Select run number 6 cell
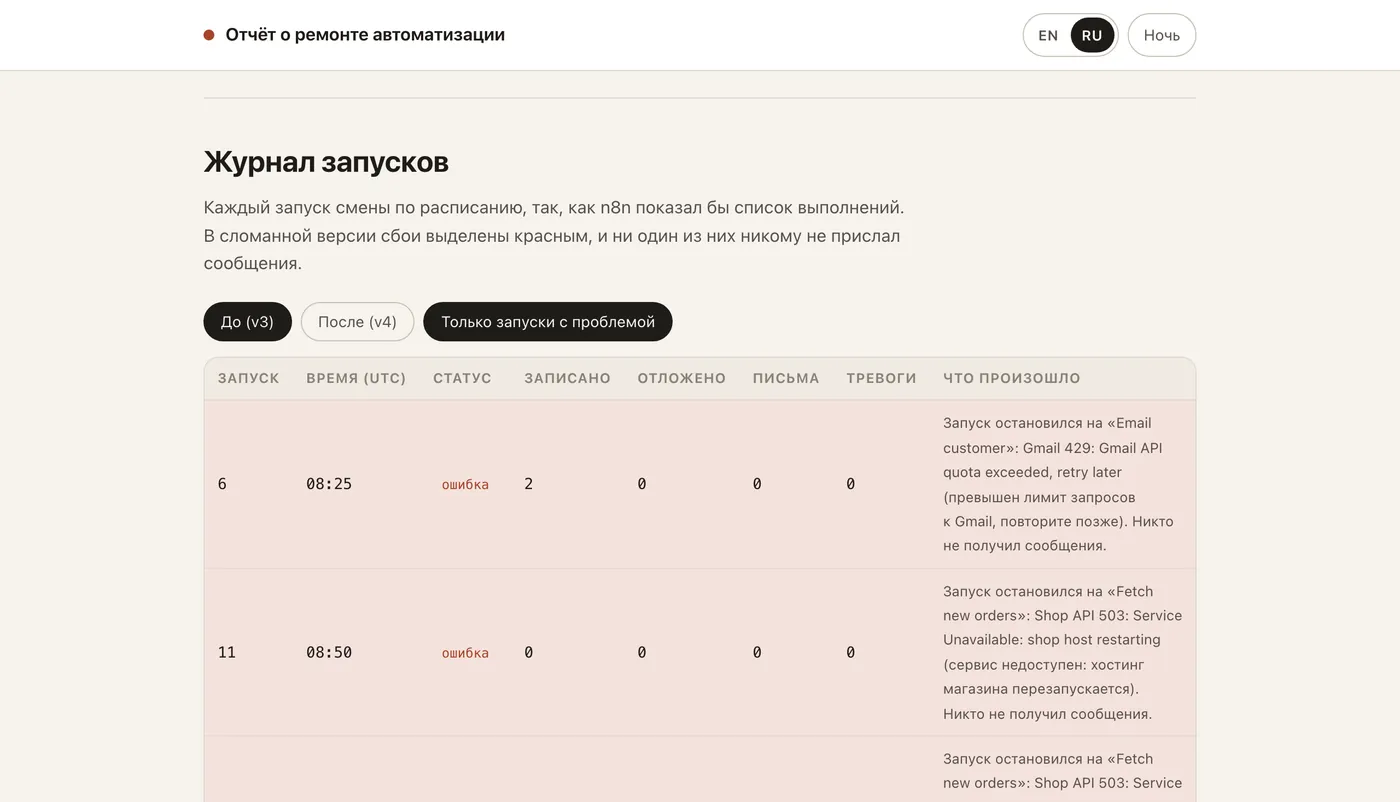 [222, 484]
